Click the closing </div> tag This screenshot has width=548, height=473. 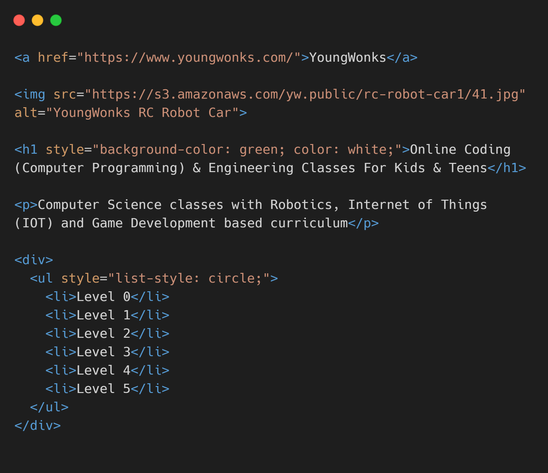[x=38, y=425]
